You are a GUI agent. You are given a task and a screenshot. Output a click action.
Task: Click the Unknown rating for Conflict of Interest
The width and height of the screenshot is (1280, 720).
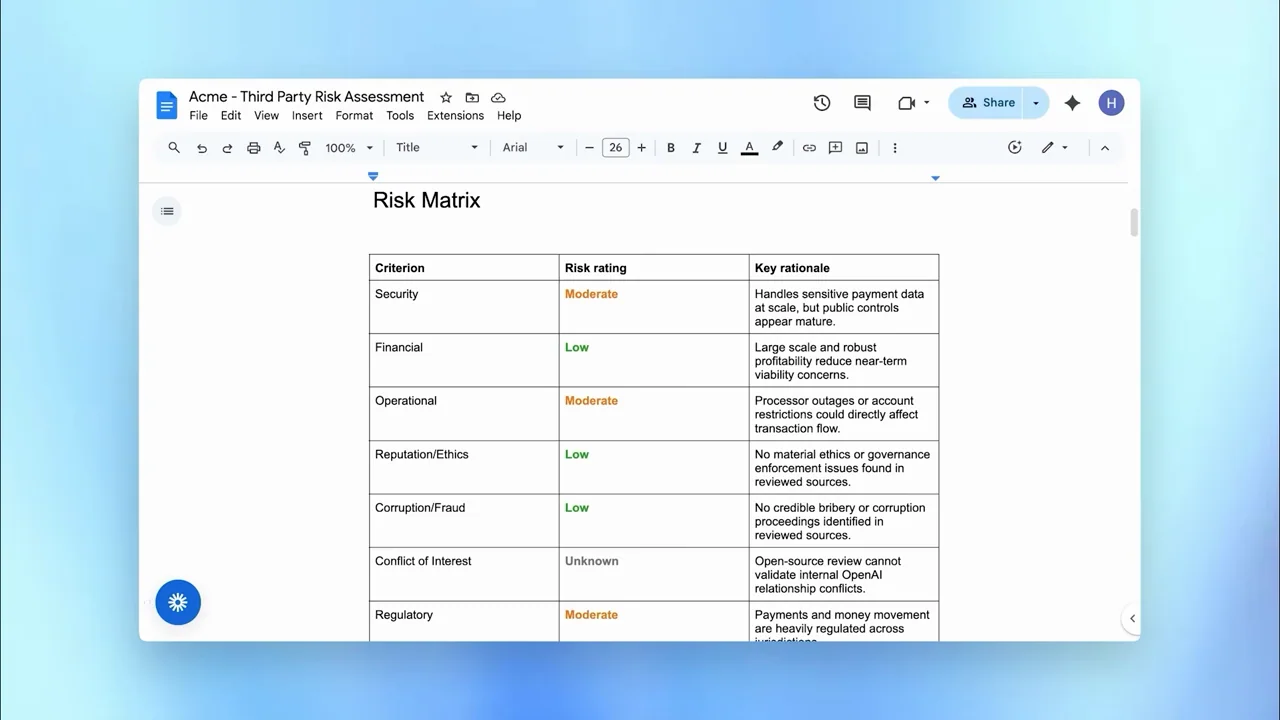point(592,561)
